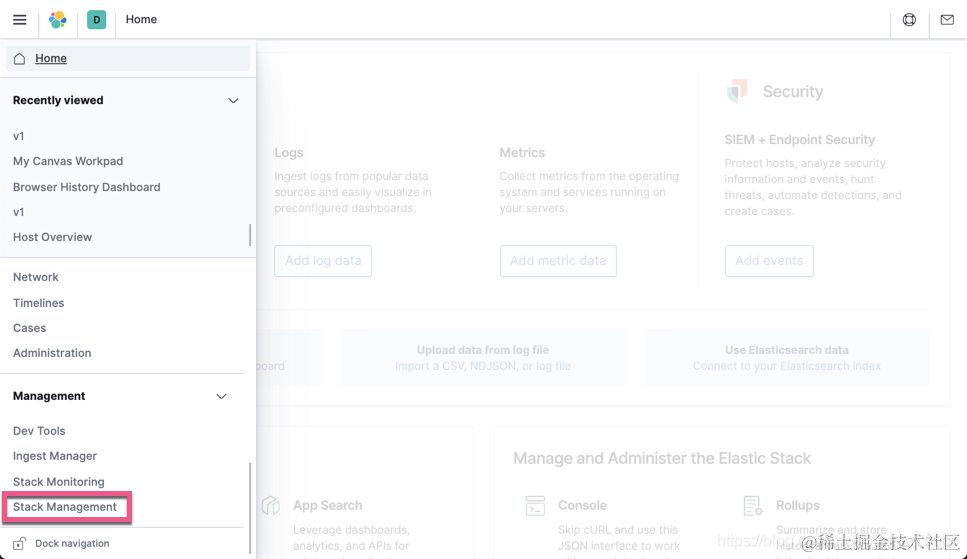This screenshot has height=559, width=967.
Task: Click Connect to your Elasticsearch index
Action: click(x=787, y=366)
